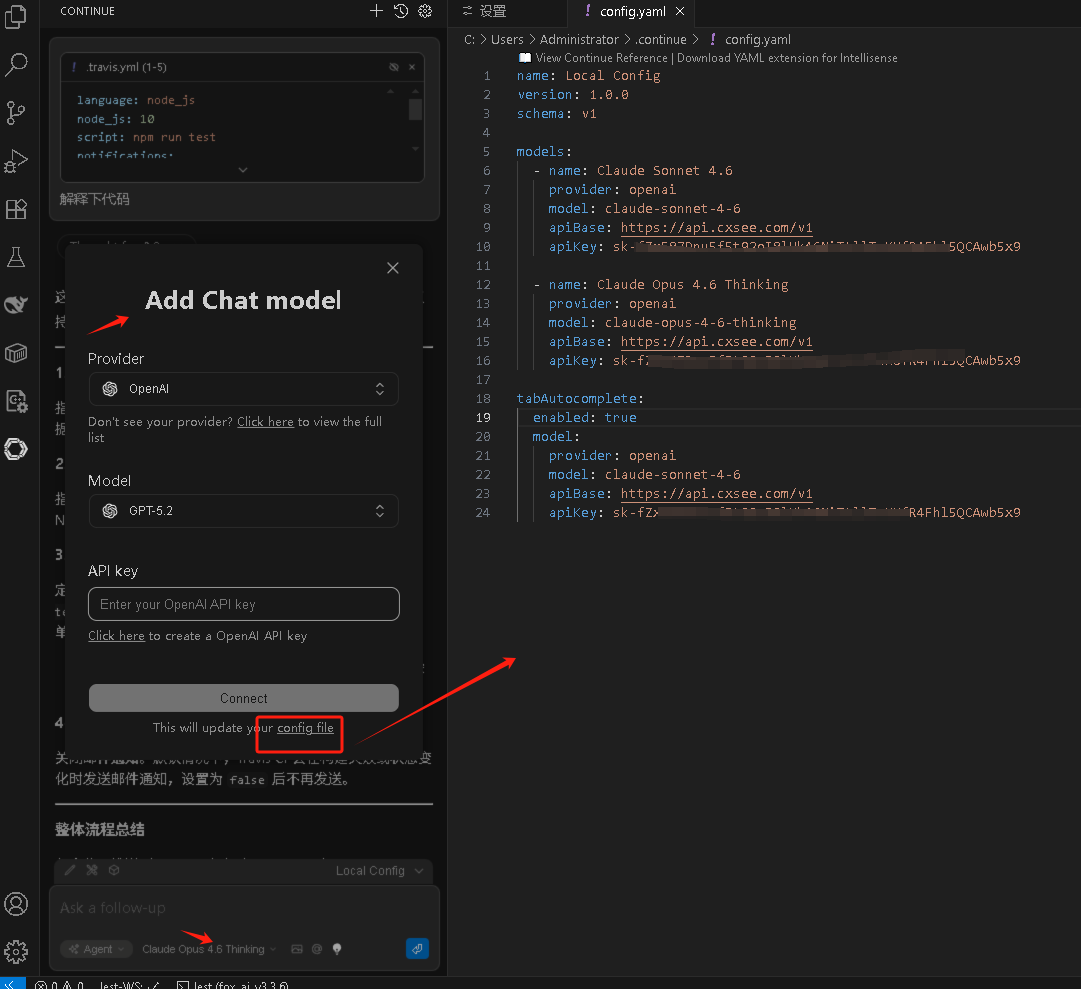Click 'config.yaml' in the breadcrumb path
1081x989 pixels.
(758, 39)
